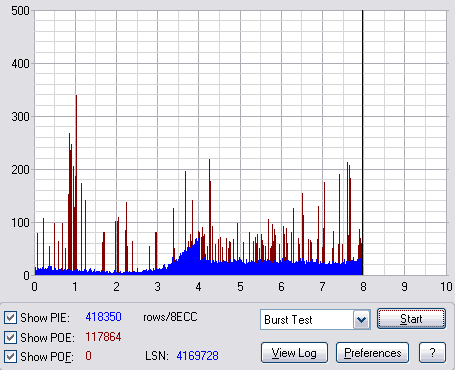
Task: Select the Burst Test combo box field
Action: point(315,320)
